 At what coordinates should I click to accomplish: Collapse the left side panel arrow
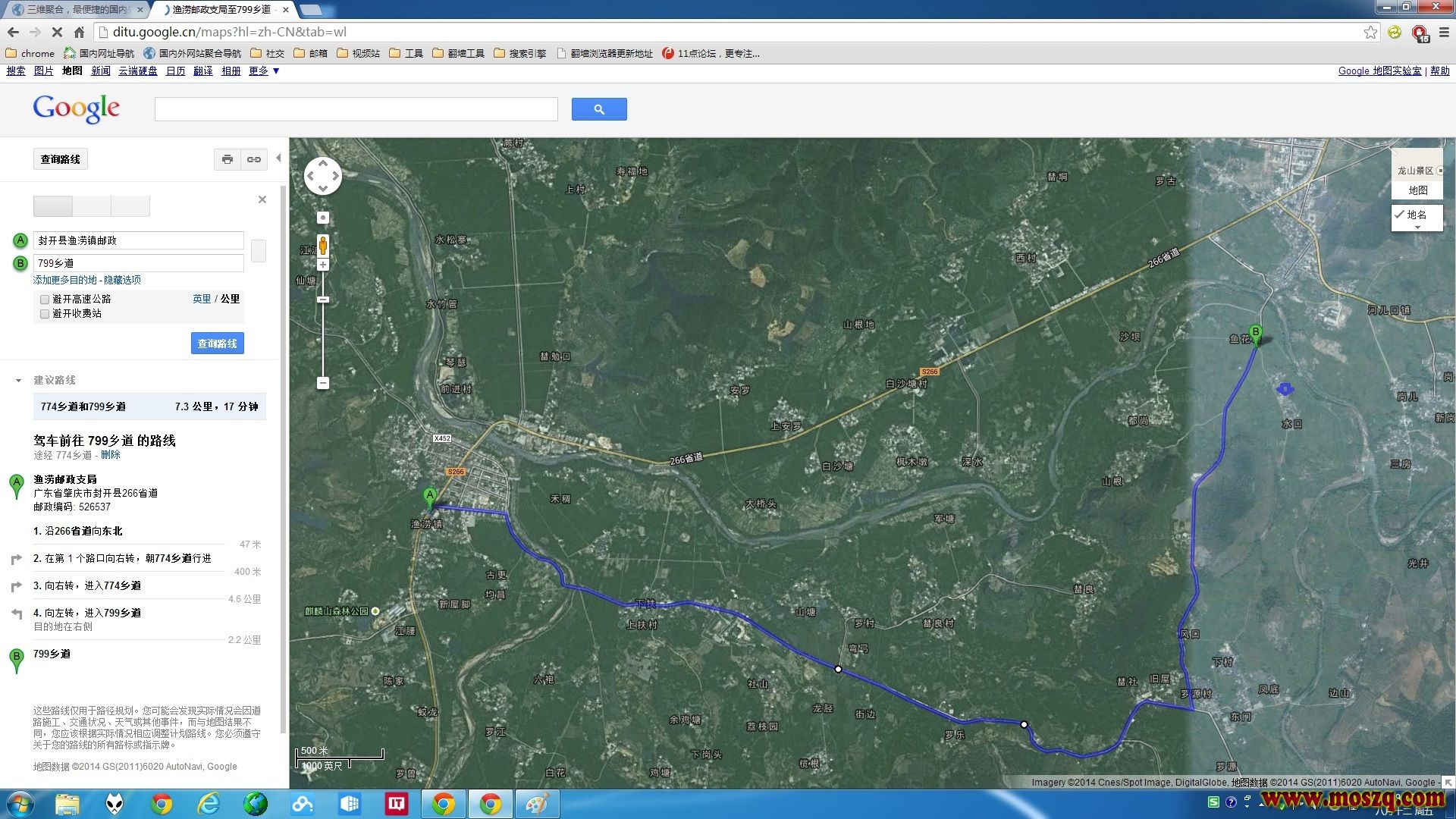278,158
